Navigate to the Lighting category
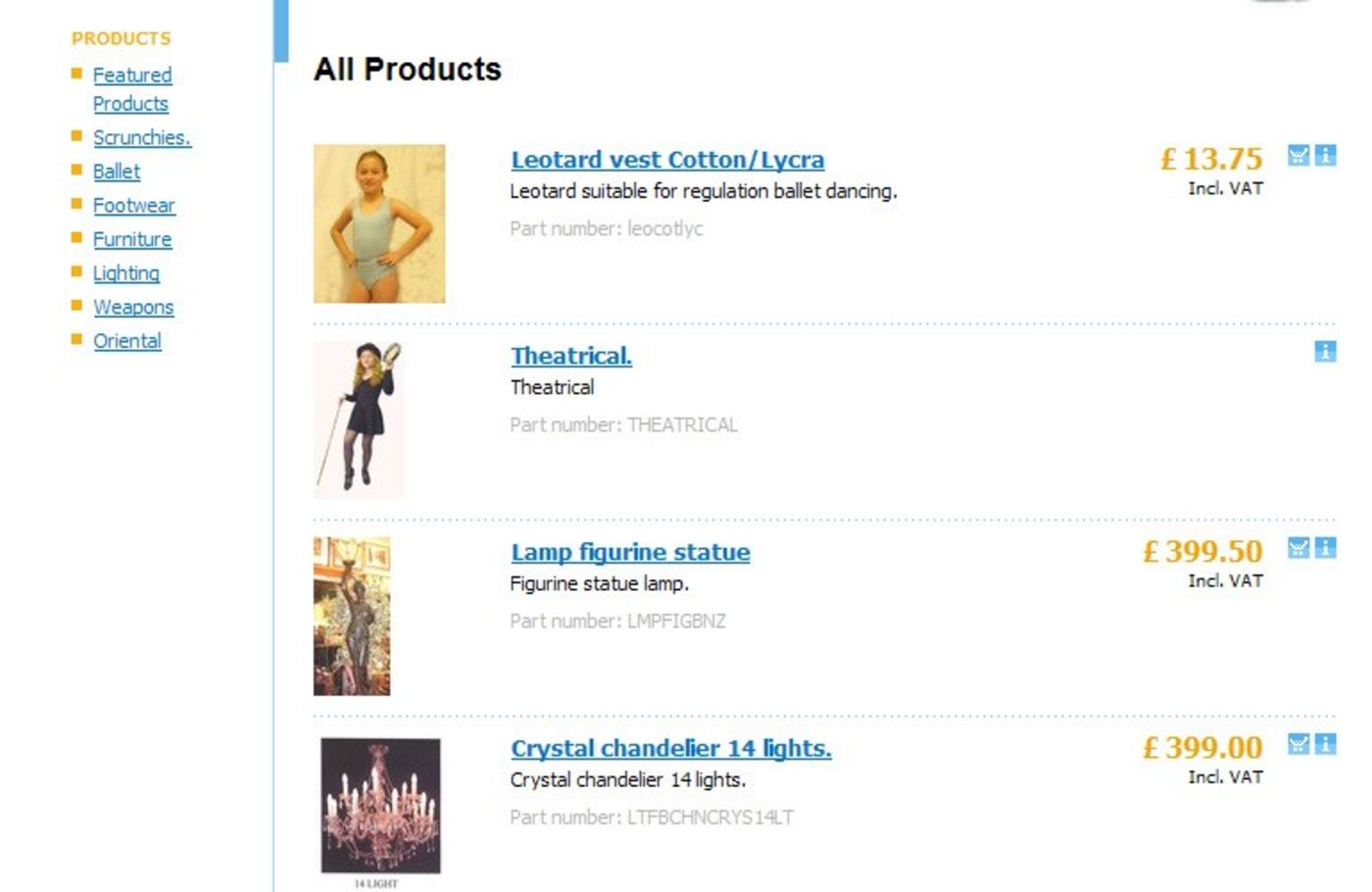1372x892 pixels. 126,273
